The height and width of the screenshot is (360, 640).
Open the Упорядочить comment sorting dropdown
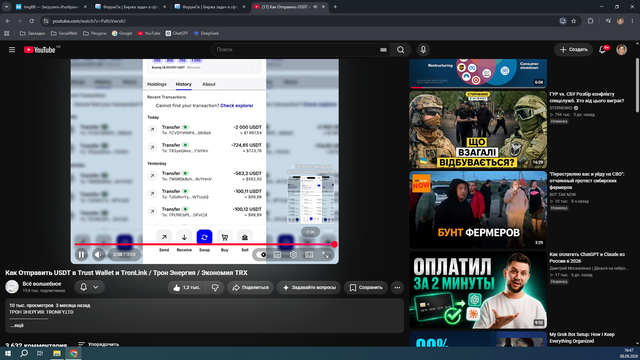coord(98,344)
